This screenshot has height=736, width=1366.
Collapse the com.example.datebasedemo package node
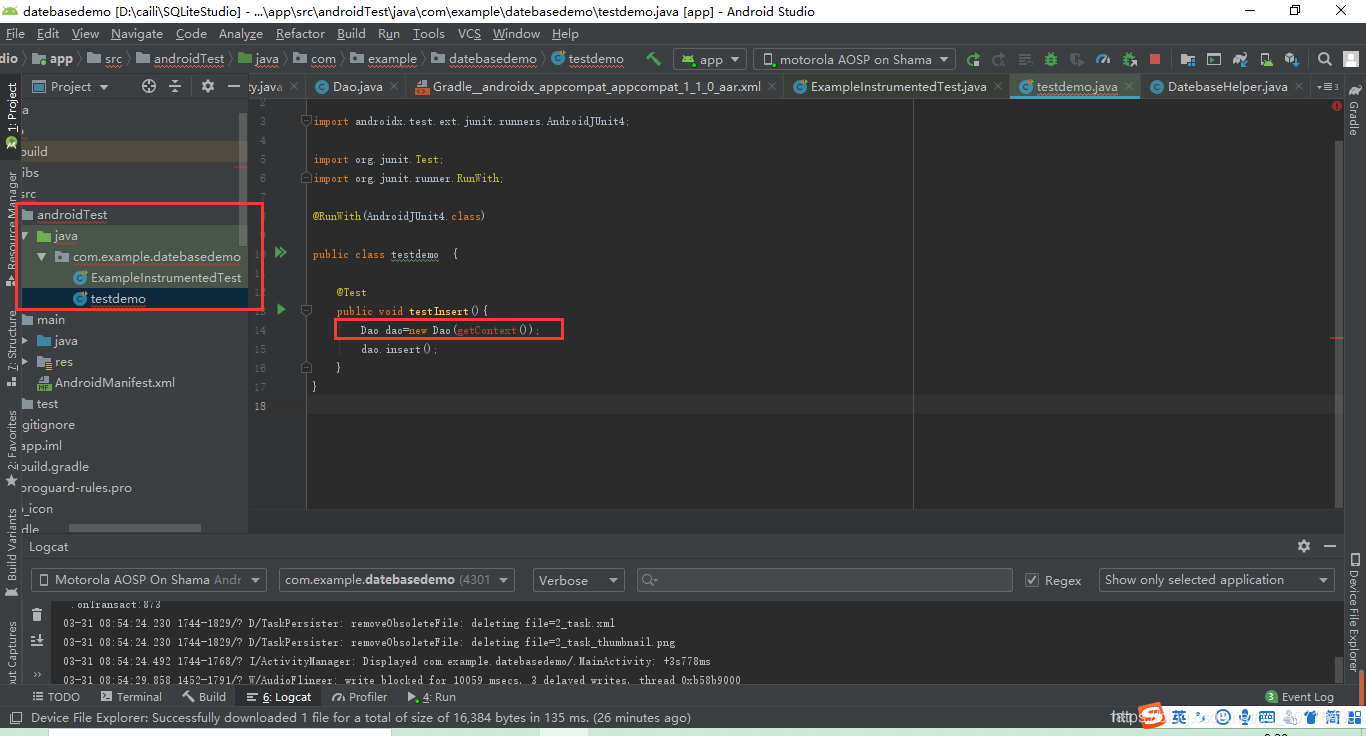click(42, 257)
